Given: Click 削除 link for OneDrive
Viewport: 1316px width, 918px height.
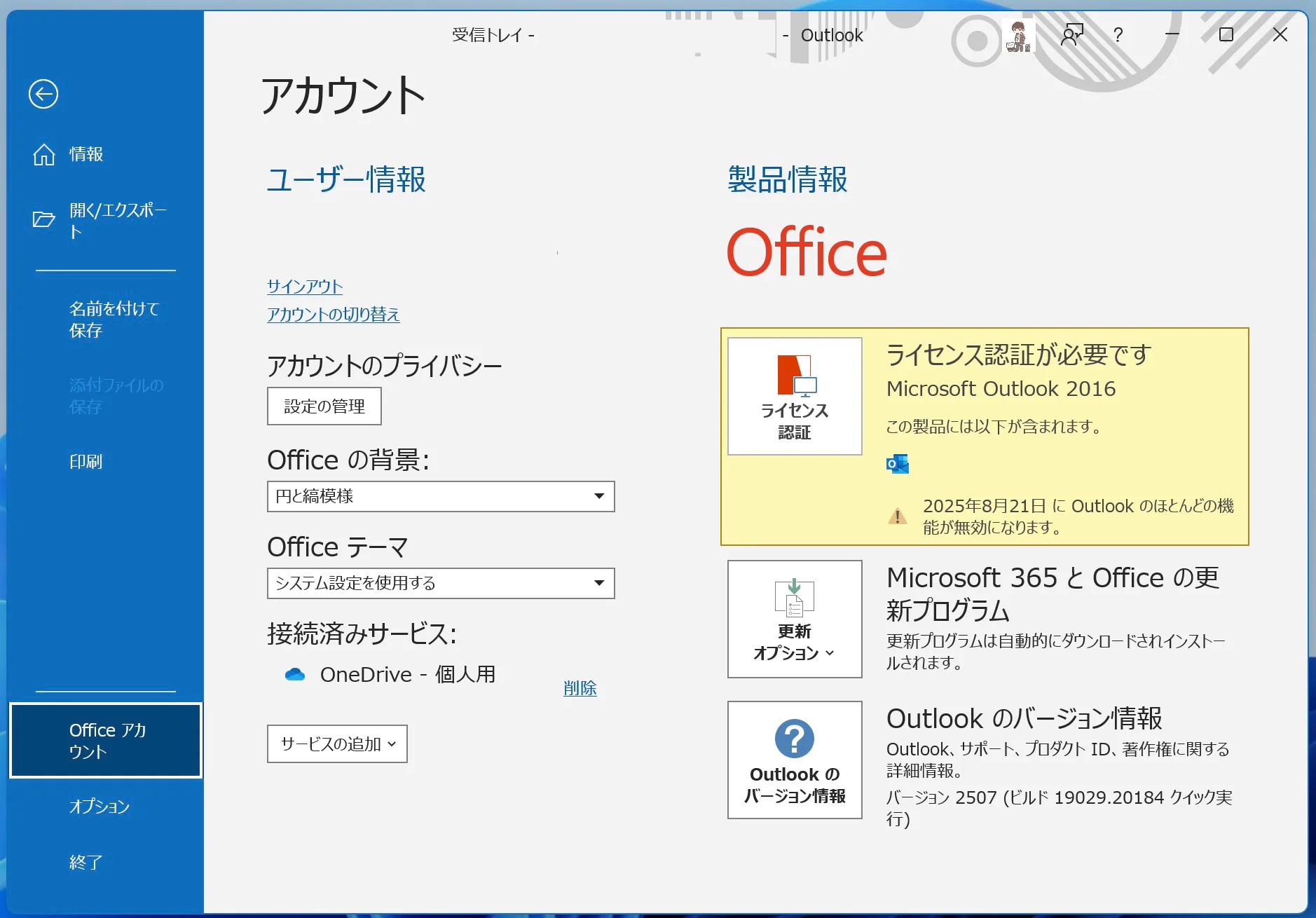Looking at the screenshot, I should [x=580, y=689].
